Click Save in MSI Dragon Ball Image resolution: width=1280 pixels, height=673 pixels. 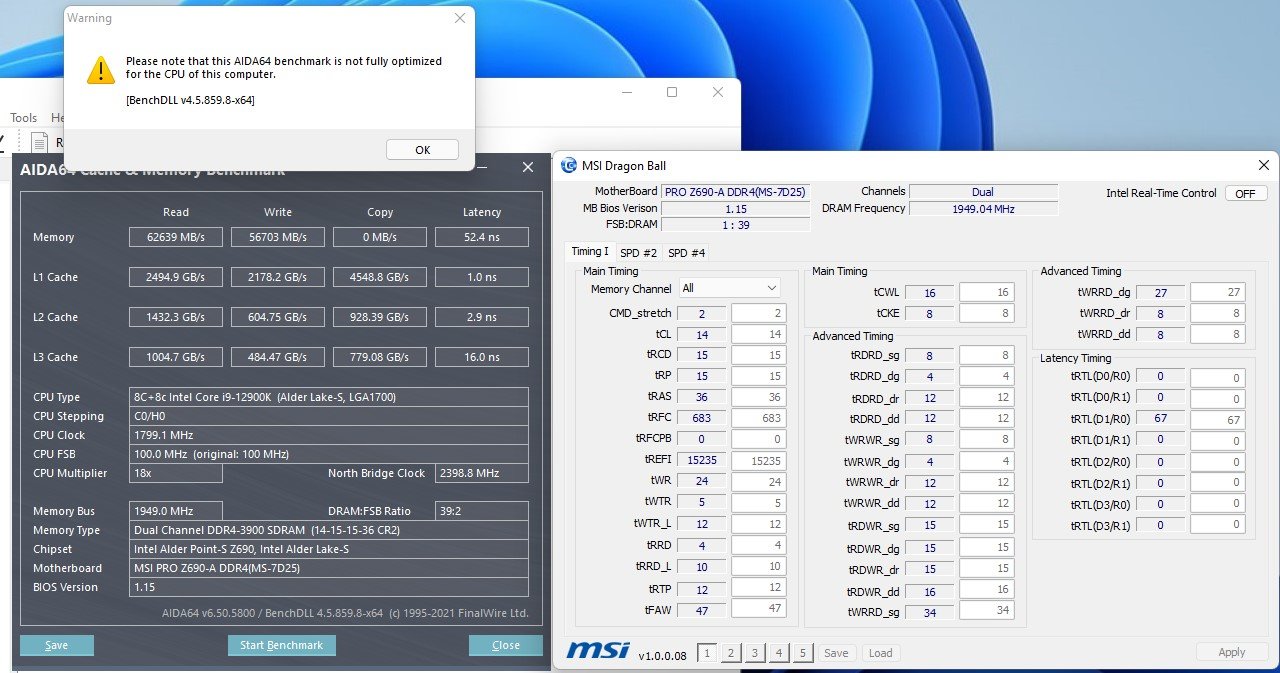click(x=836, y=653)
